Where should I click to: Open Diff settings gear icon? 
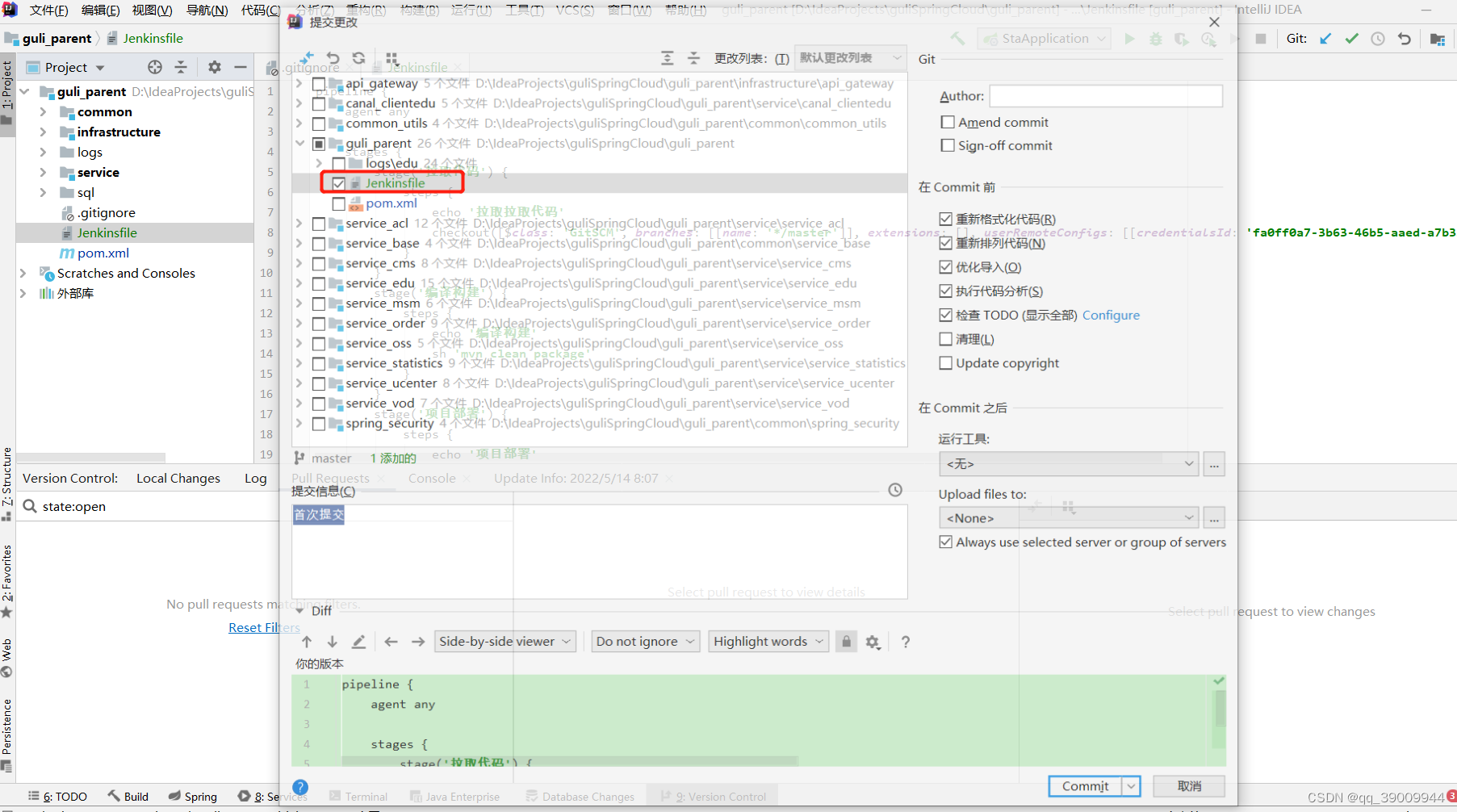(x=873, y=642)
